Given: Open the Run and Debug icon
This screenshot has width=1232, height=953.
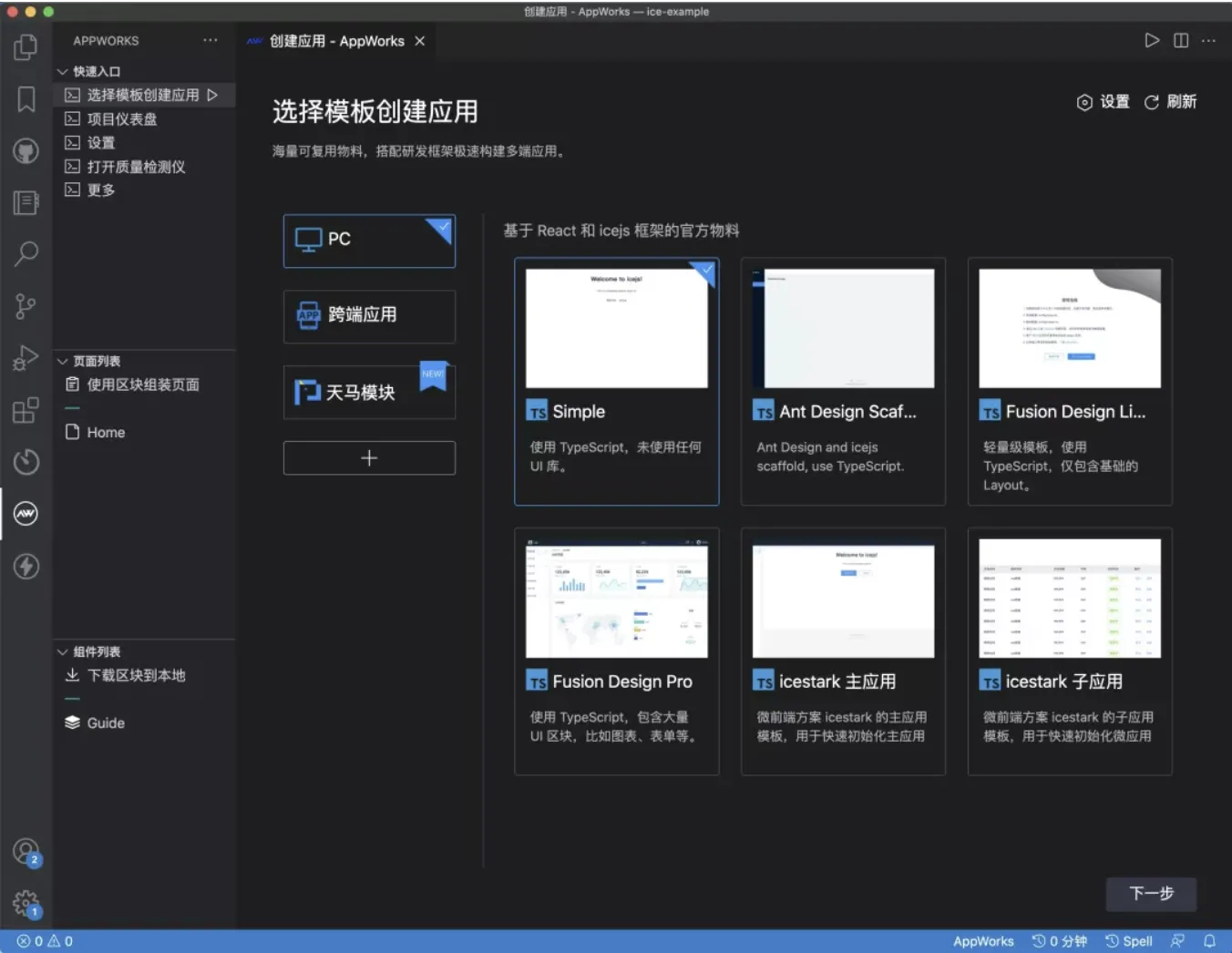Looking at the screenshot, I should [x=26, y=358].
